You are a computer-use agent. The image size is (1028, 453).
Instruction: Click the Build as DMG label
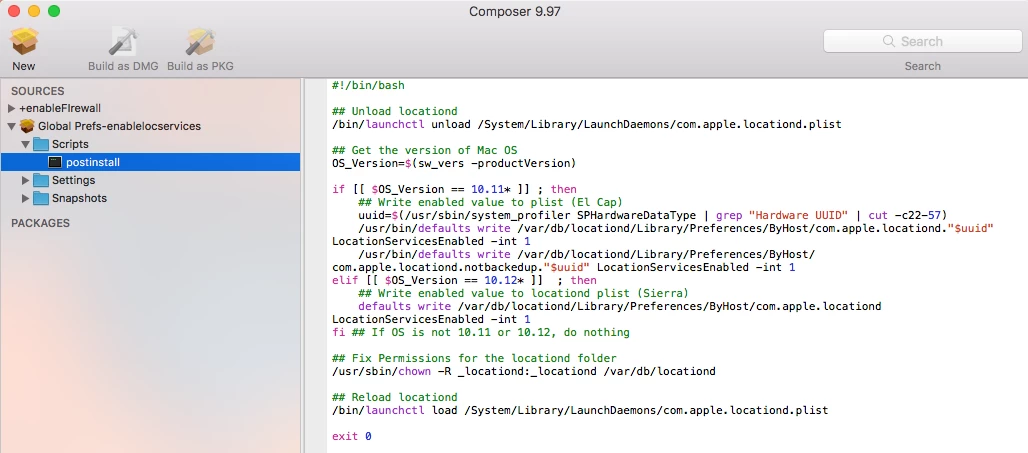click(x=123, y=66)
